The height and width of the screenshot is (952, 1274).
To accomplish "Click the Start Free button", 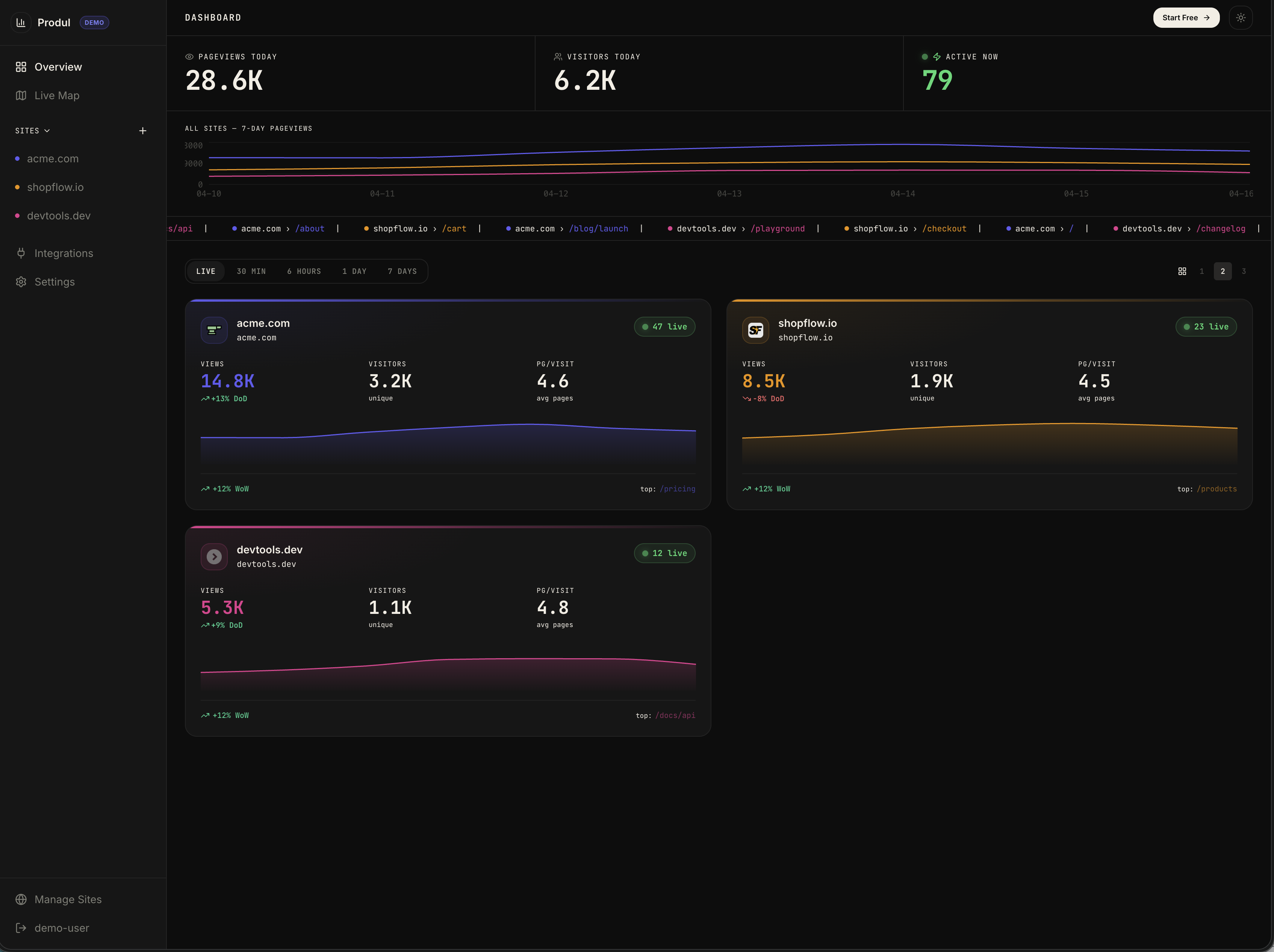I will tap(1186, 18).
